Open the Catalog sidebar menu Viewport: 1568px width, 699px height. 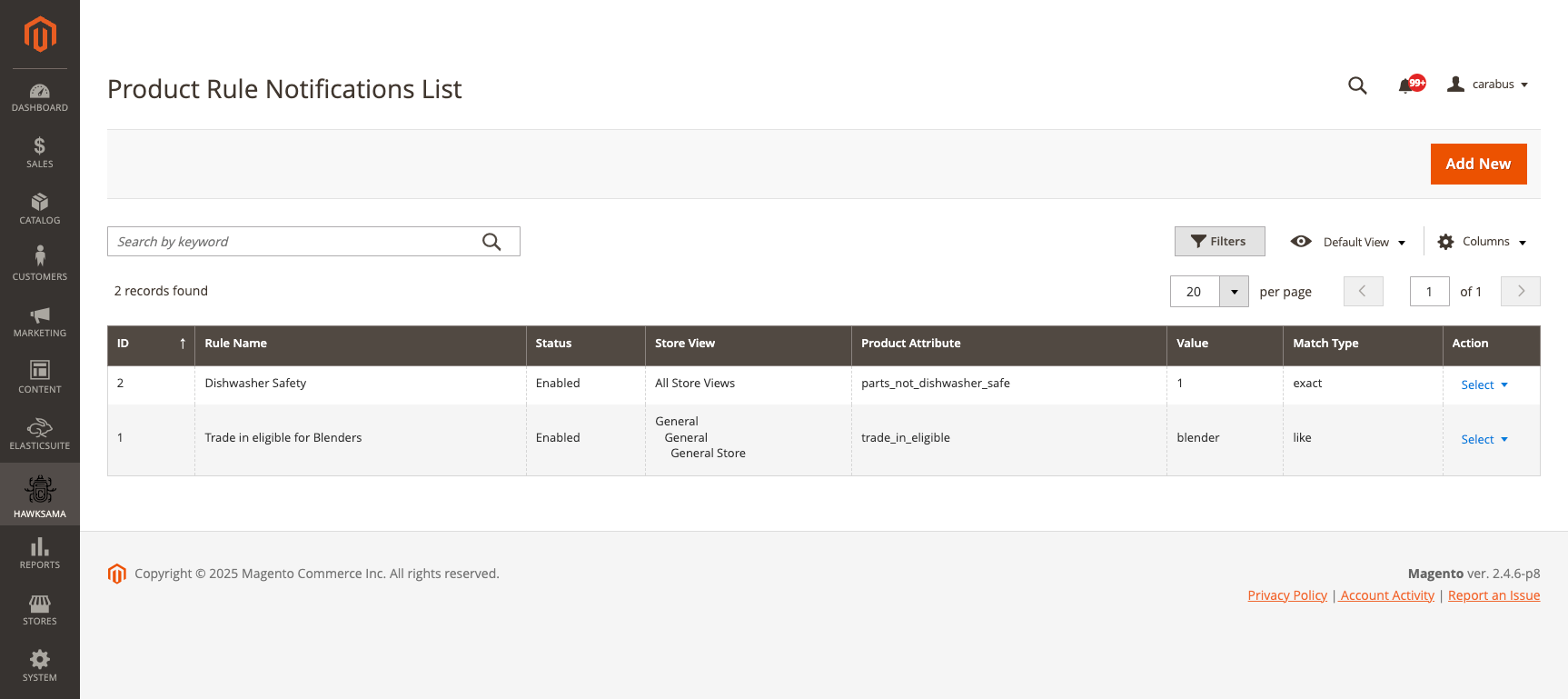coord(40,209)
